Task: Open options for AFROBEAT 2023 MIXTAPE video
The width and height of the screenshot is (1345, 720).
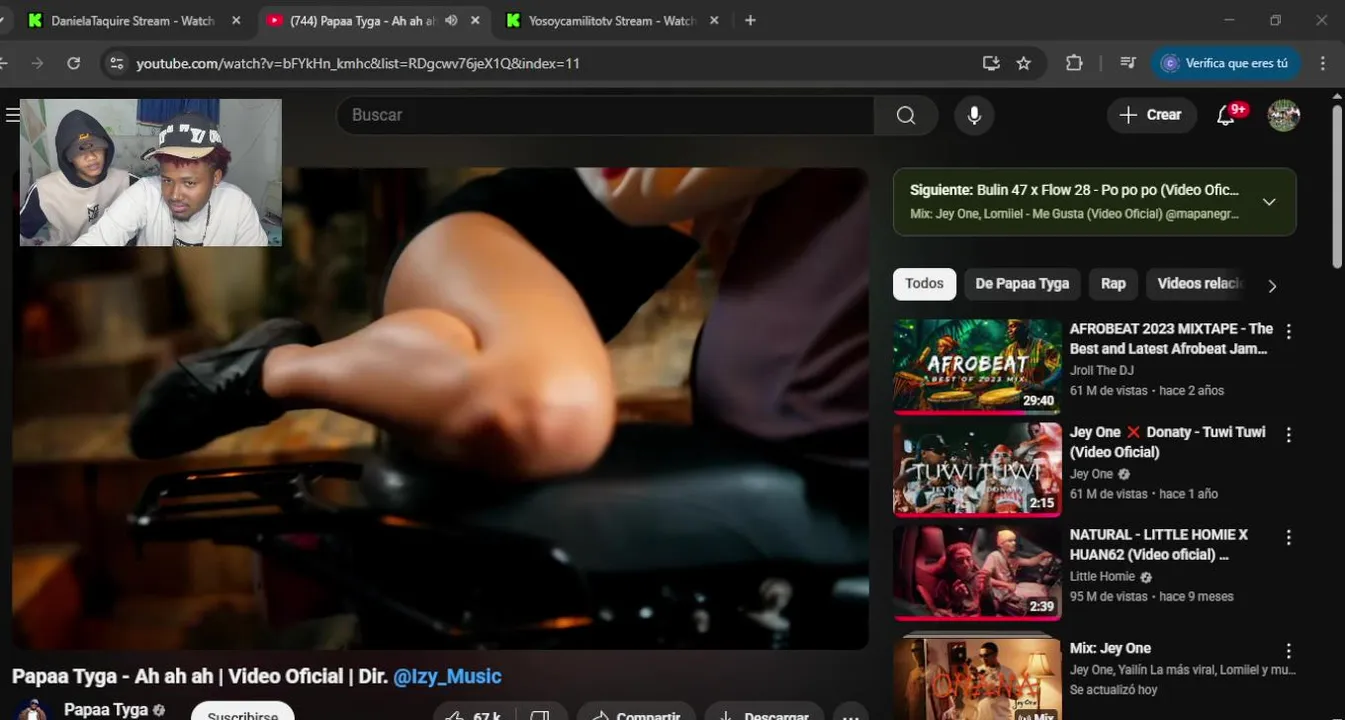Action: click(x=1289, y=331)
